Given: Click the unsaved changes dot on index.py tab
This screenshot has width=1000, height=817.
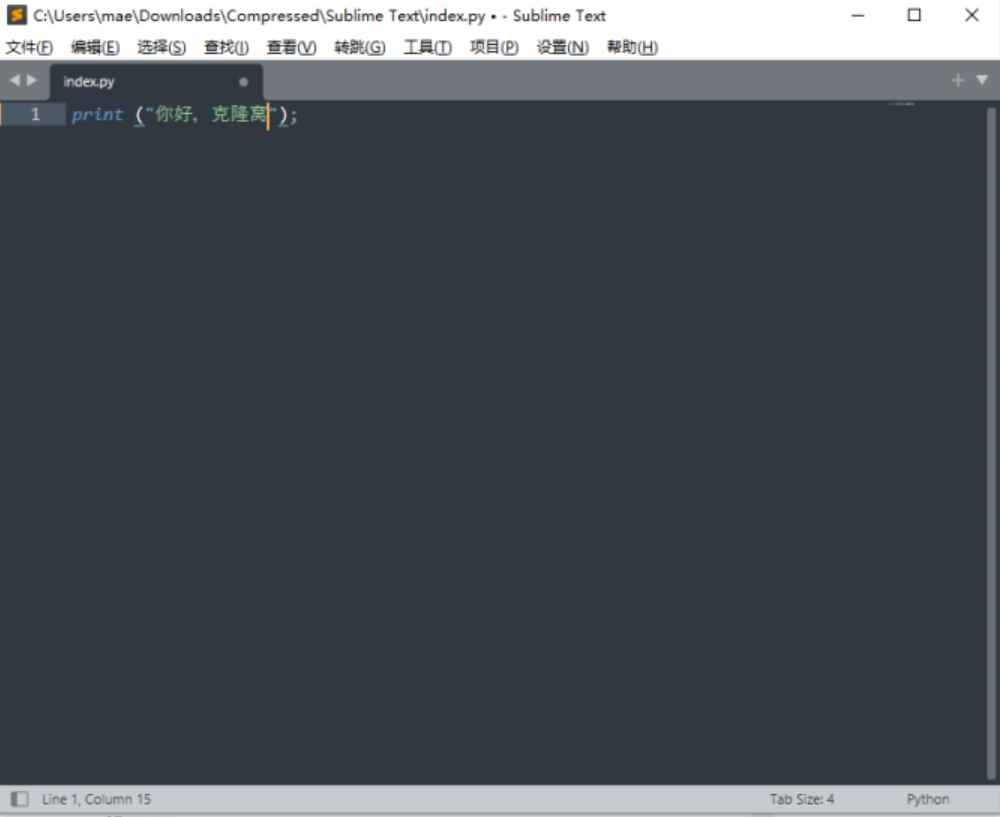Looking at the screenshot, I should click(x=243, y=83).
